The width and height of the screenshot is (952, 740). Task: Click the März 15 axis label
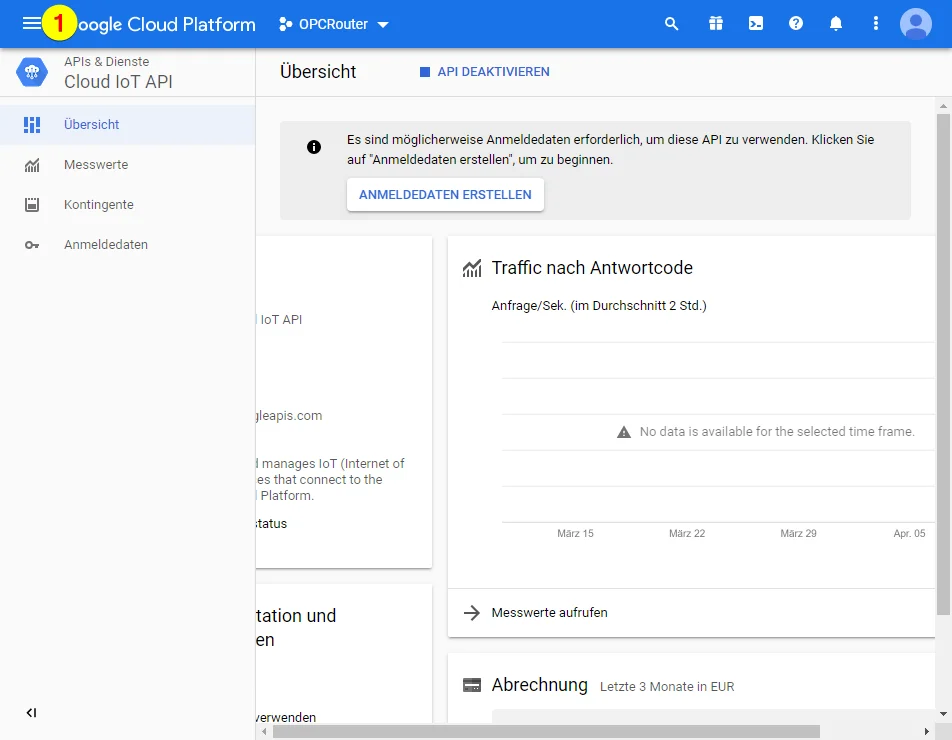tap(575, 534)
